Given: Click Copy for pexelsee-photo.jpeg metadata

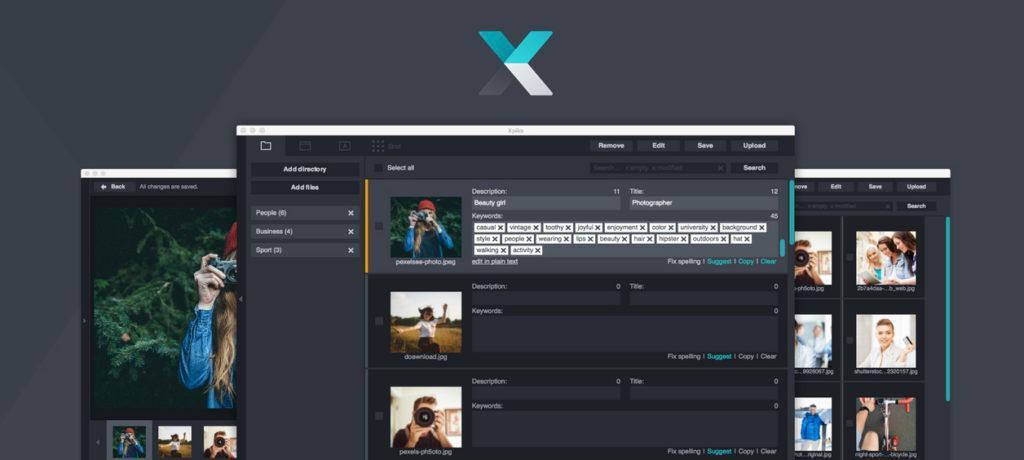Looking at the screenshot, I should [x=746, y=261].
